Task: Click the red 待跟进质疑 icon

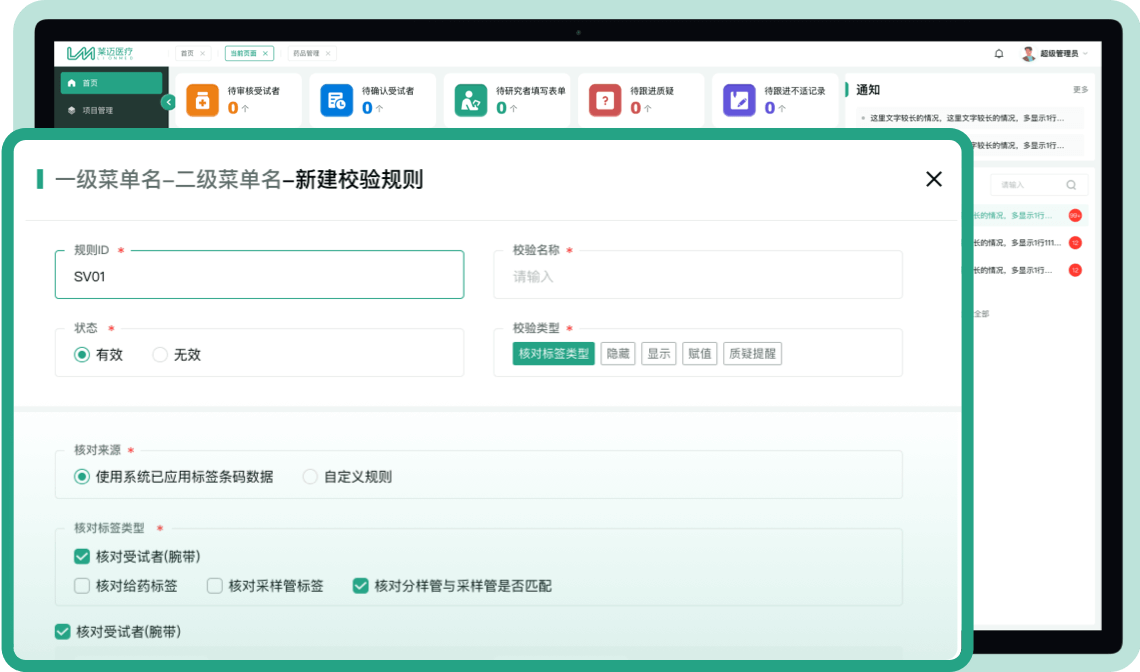Action: coord(604,100)
